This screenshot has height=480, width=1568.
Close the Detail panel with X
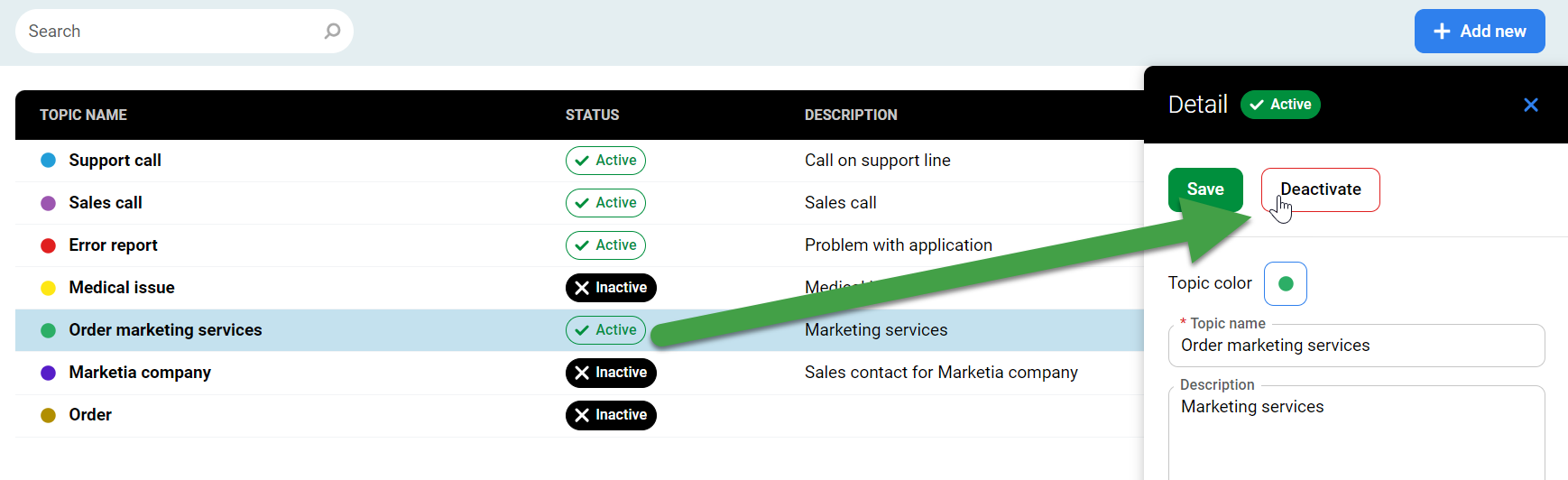(x=1530, y=106)
